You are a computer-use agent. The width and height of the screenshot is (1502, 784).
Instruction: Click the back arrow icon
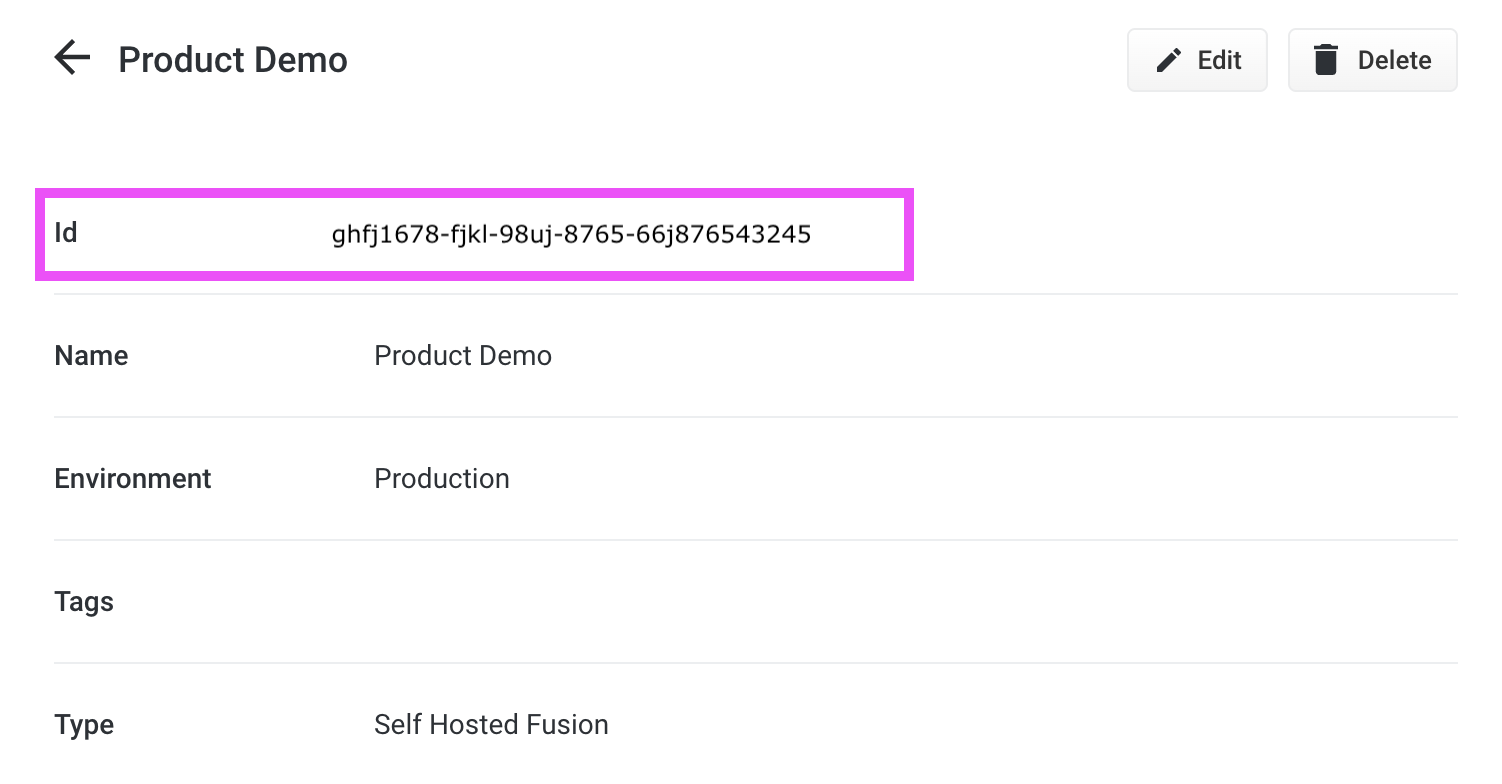[x=72, y=59]
